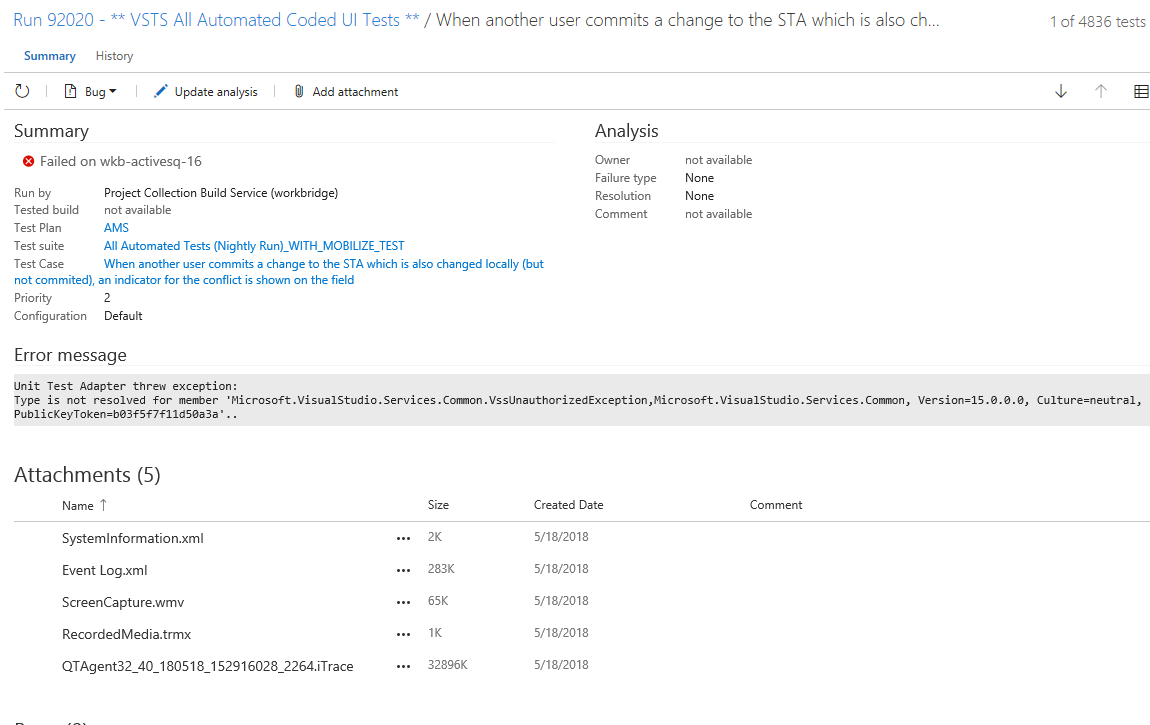Image resolution: width=1150 pixels, height=725 pixels.
Task: Click the Created Date column header
Action: click(x=568, y=505)
